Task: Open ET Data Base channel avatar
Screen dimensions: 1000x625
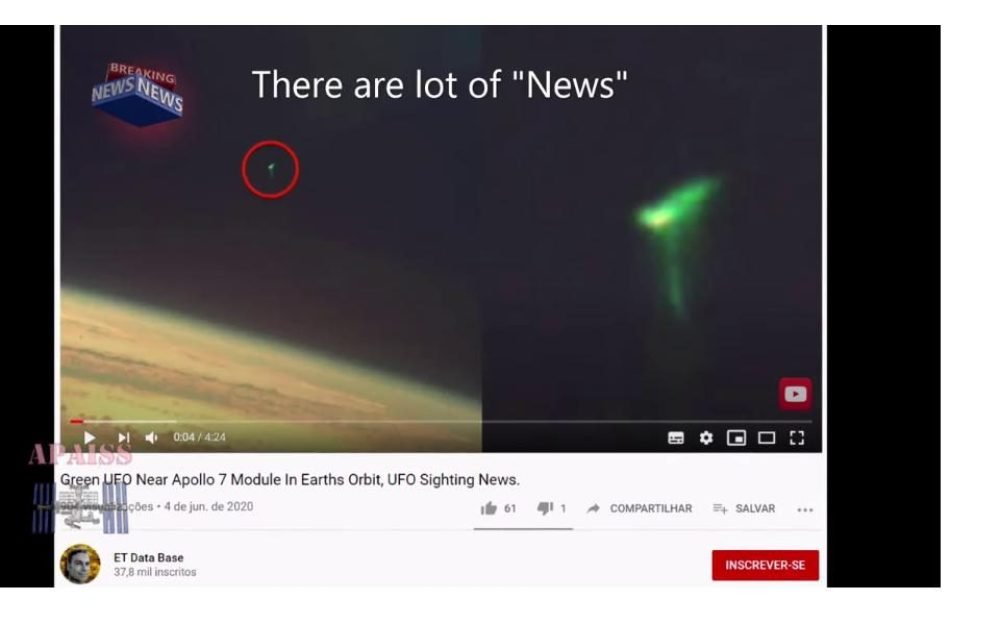Action: [x=80, y=564]
